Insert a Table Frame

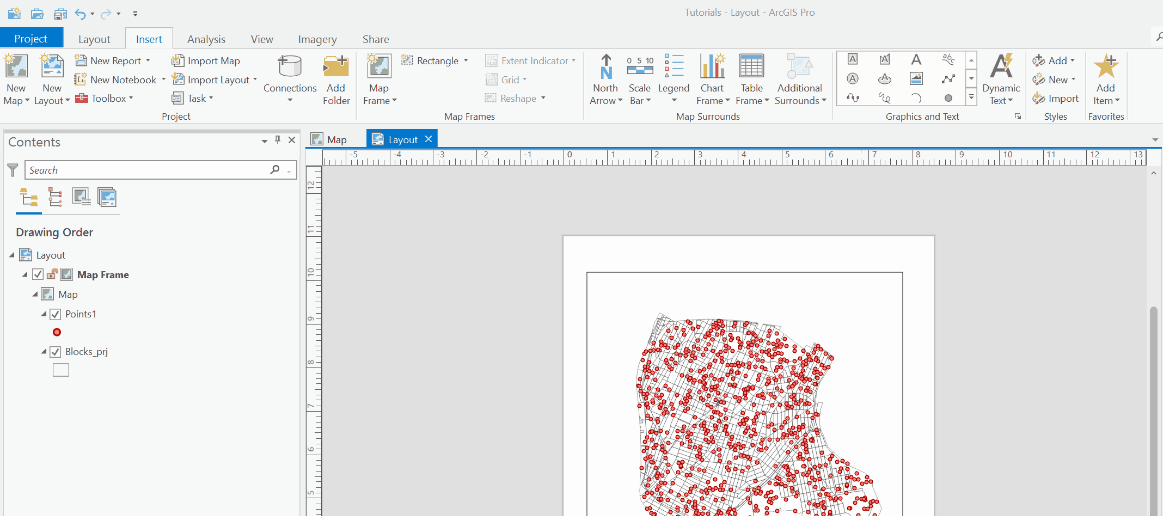coord(751,79)
